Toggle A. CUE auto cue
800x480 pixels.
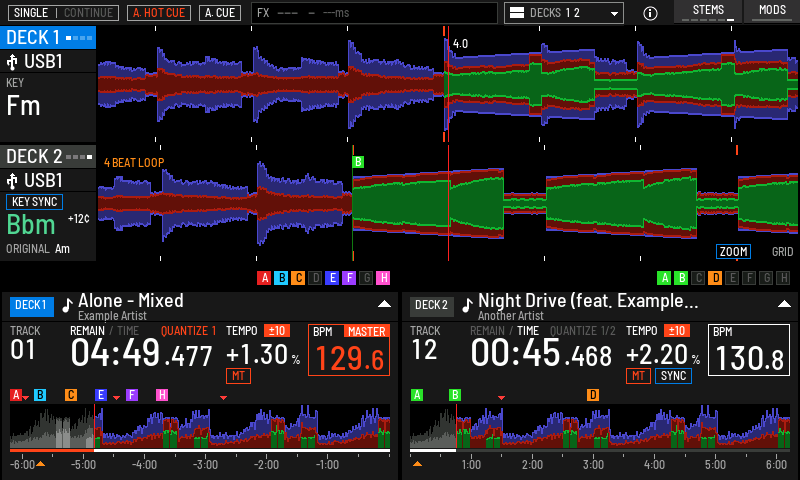(220, 13)
